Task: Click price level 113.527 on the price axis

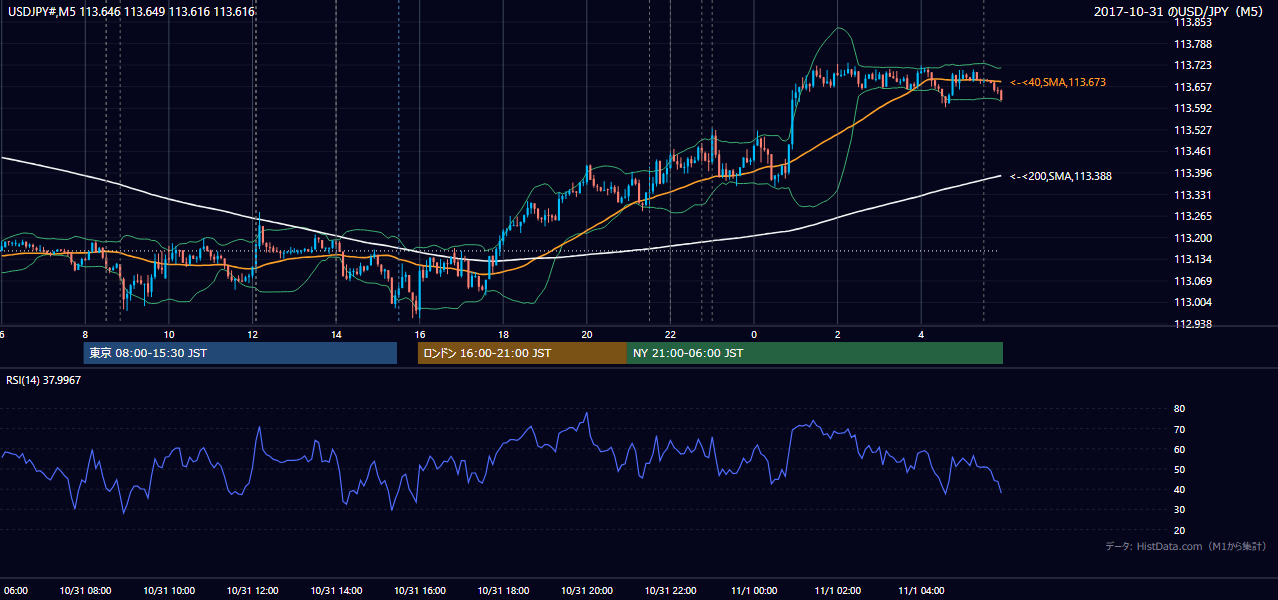Action: [1194, 130]
